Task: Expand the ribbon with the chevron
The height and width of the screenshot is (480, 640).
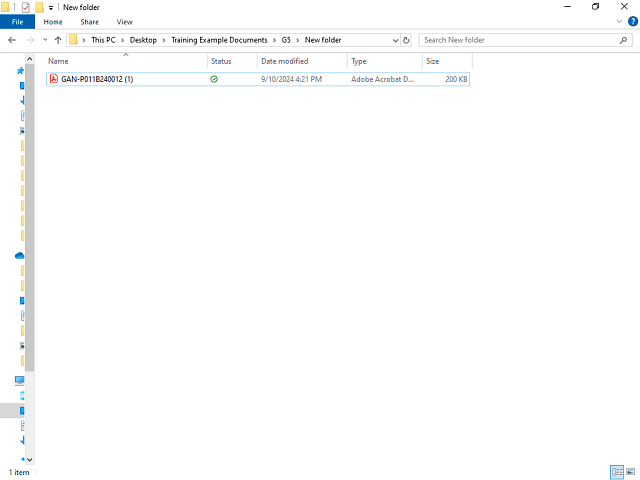Action: coord(619,21)
